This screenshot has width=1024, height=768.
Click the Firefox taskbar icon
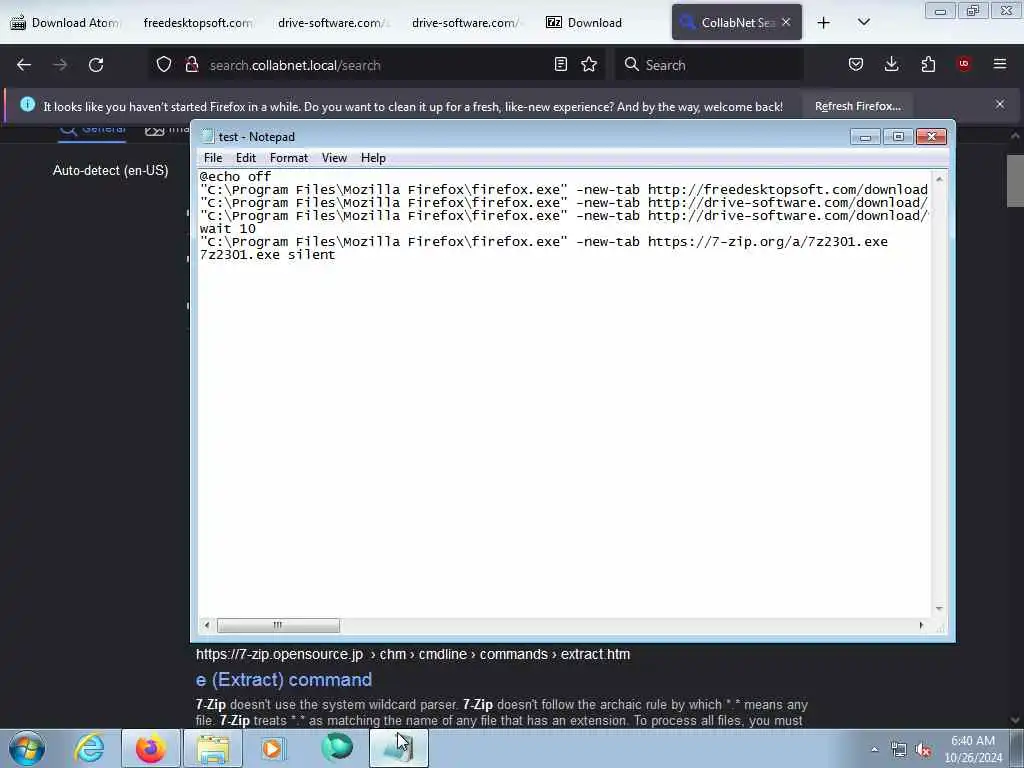pos(150,748)
